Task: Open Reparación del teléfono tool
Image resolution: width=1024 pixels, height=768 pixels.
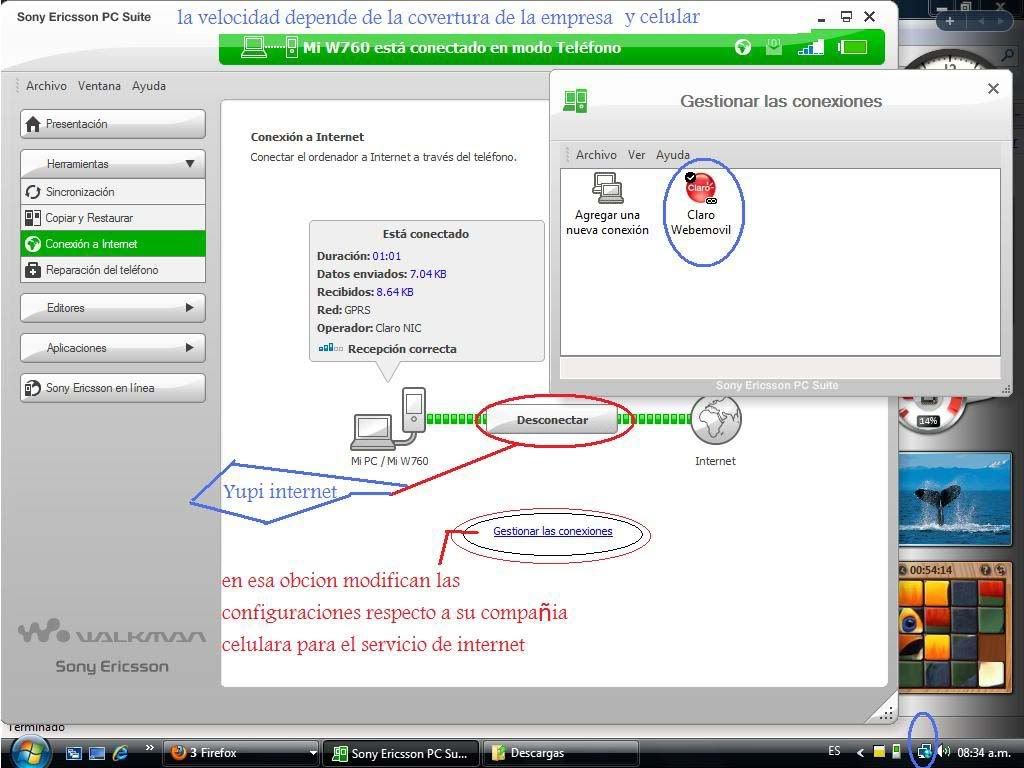Action: pos(113,270)
